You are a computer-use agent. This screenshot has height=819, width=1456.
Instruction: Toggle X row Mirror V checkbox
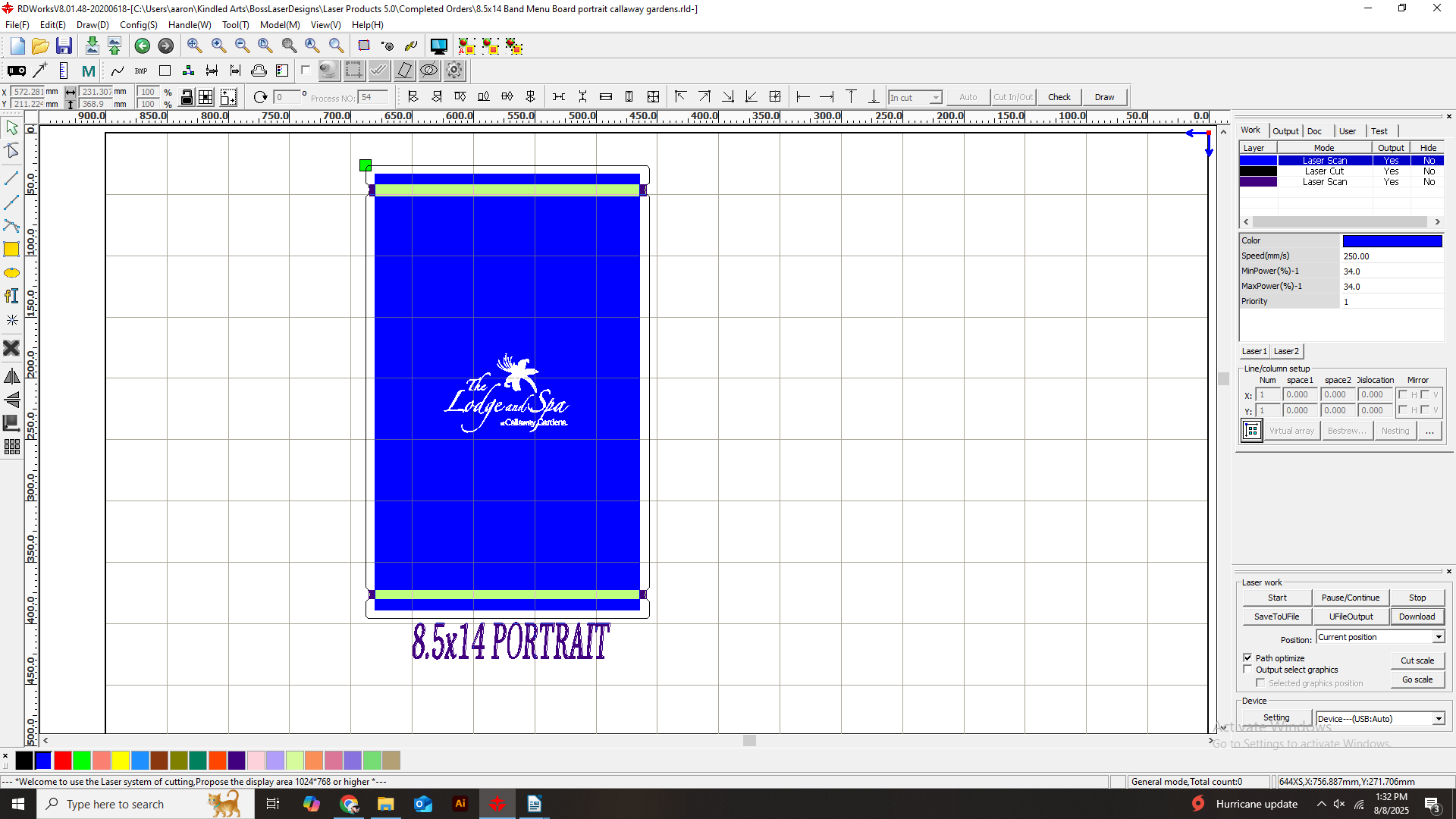(1425, 394)
